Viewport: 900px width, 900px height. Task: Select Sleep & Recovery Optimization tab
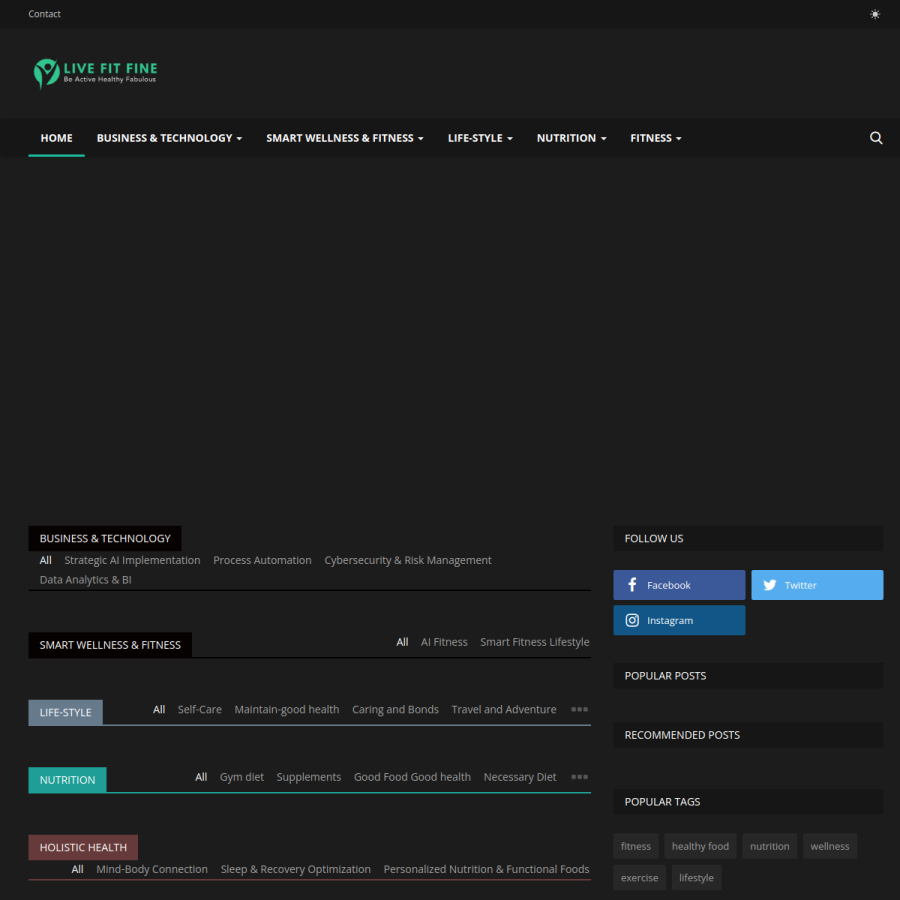coord(296,869)
